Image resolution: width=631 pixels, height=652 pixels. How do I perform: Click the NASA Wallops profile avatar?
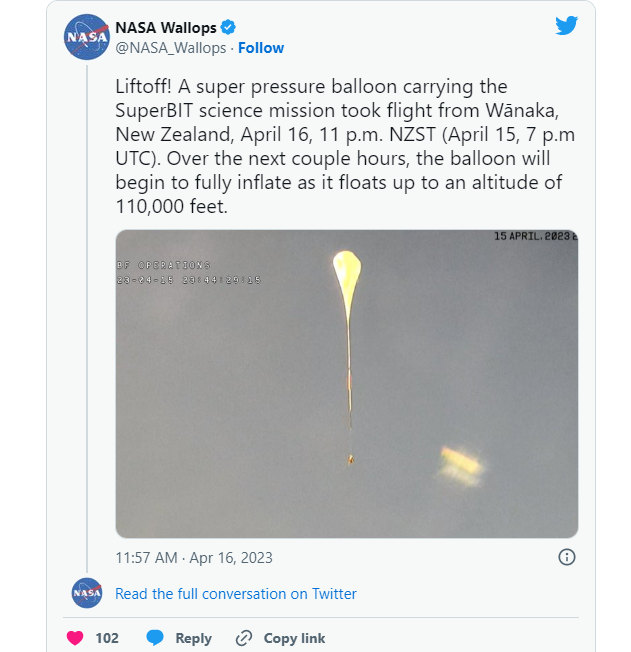(87, 37)
